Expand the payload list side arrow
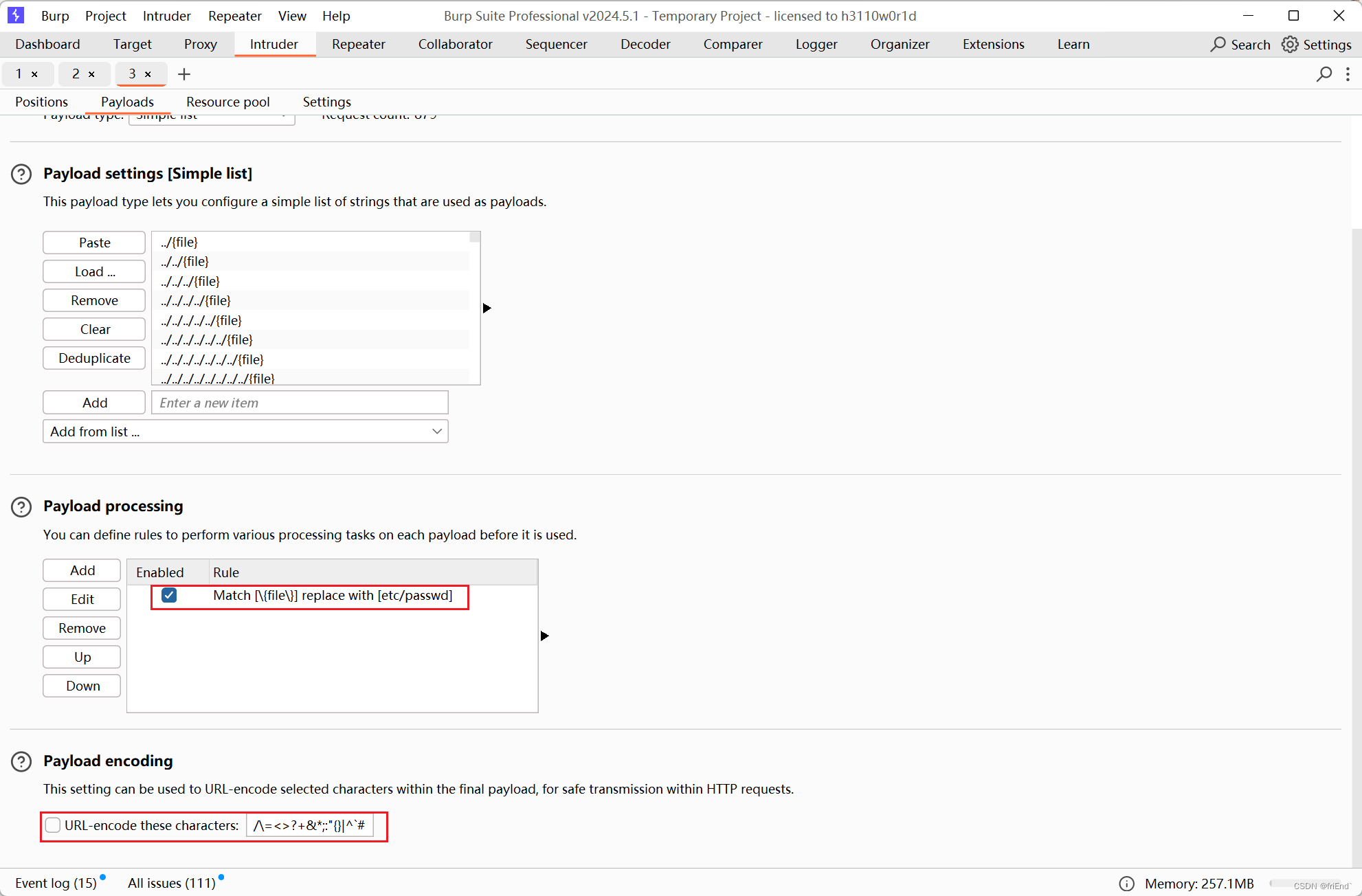The image size is (1362, 896). 487,308
